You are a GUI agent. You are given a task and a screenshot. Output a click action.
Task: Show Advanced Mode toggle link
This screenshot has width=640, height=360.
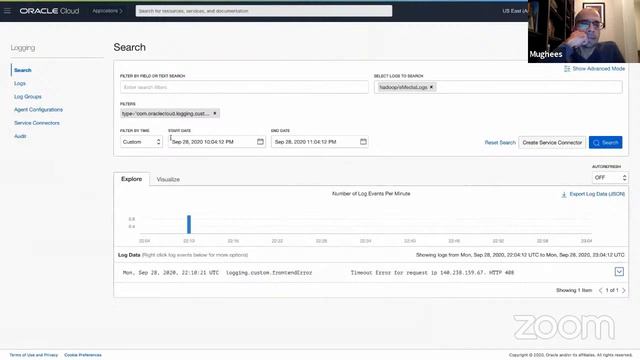point(595,69)
